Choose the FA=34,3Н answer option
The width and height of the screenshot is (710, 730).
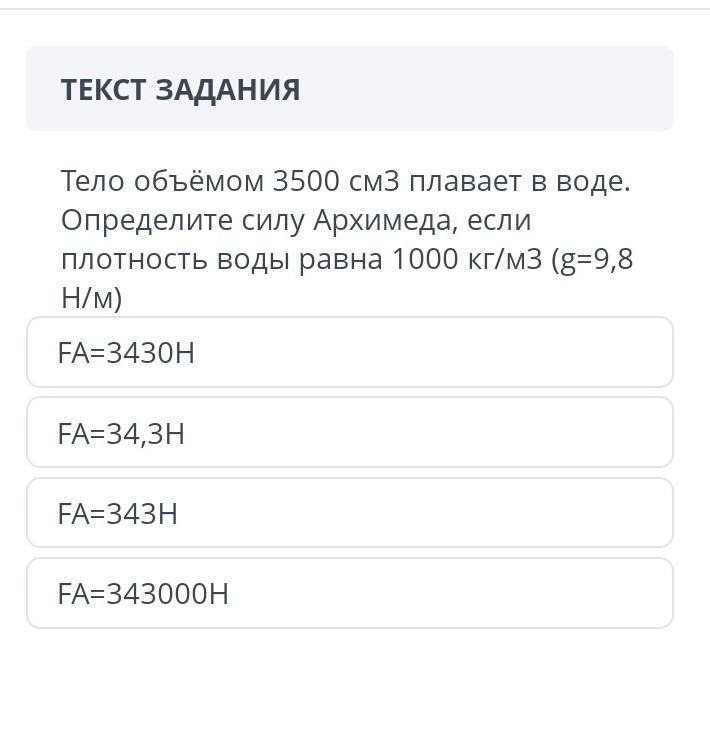pyautogui.click(x=349, y=433)
